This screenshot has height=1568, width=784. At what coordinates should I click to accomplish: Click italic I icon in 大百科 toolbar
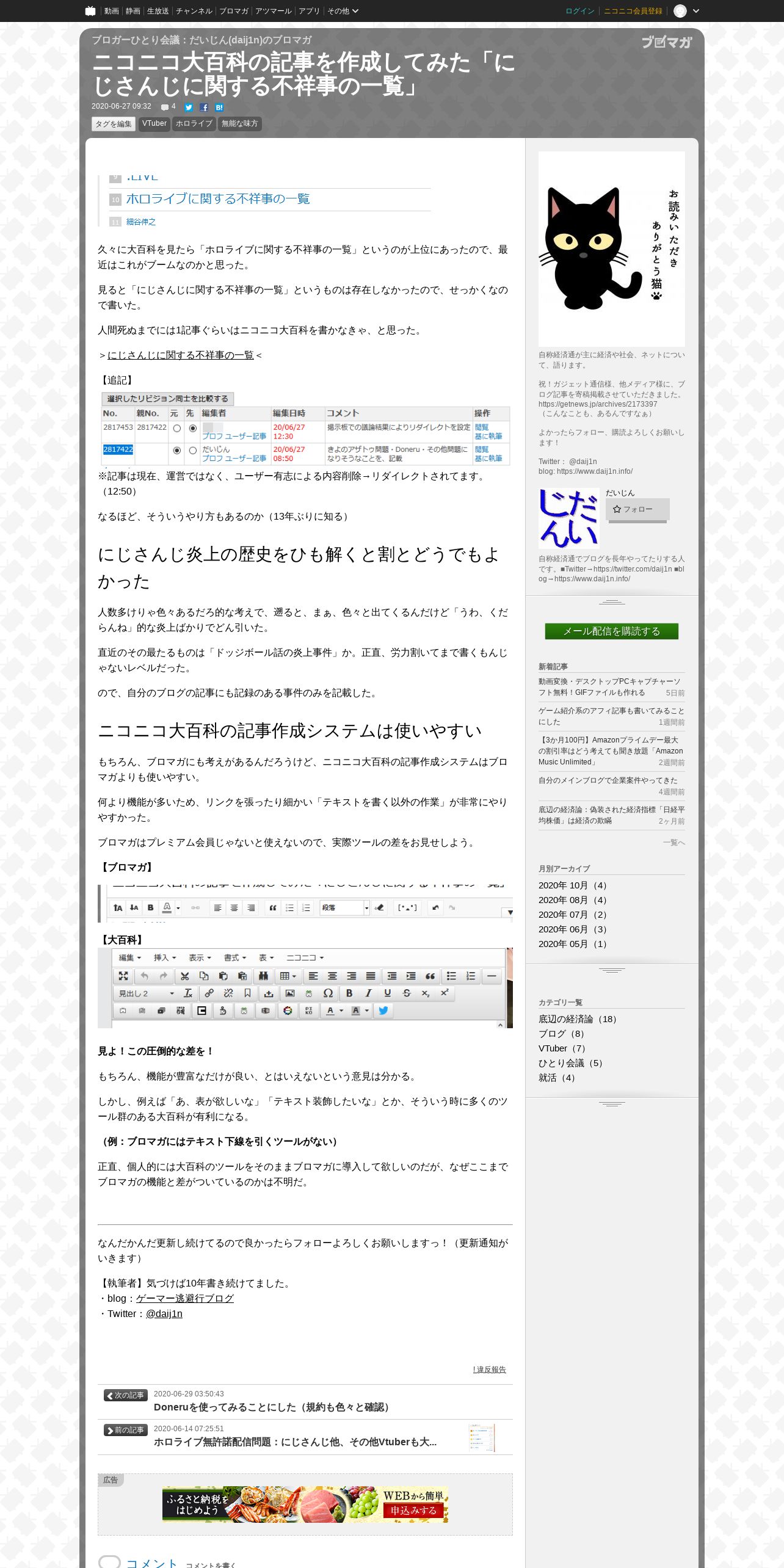(x=368, y=993)
